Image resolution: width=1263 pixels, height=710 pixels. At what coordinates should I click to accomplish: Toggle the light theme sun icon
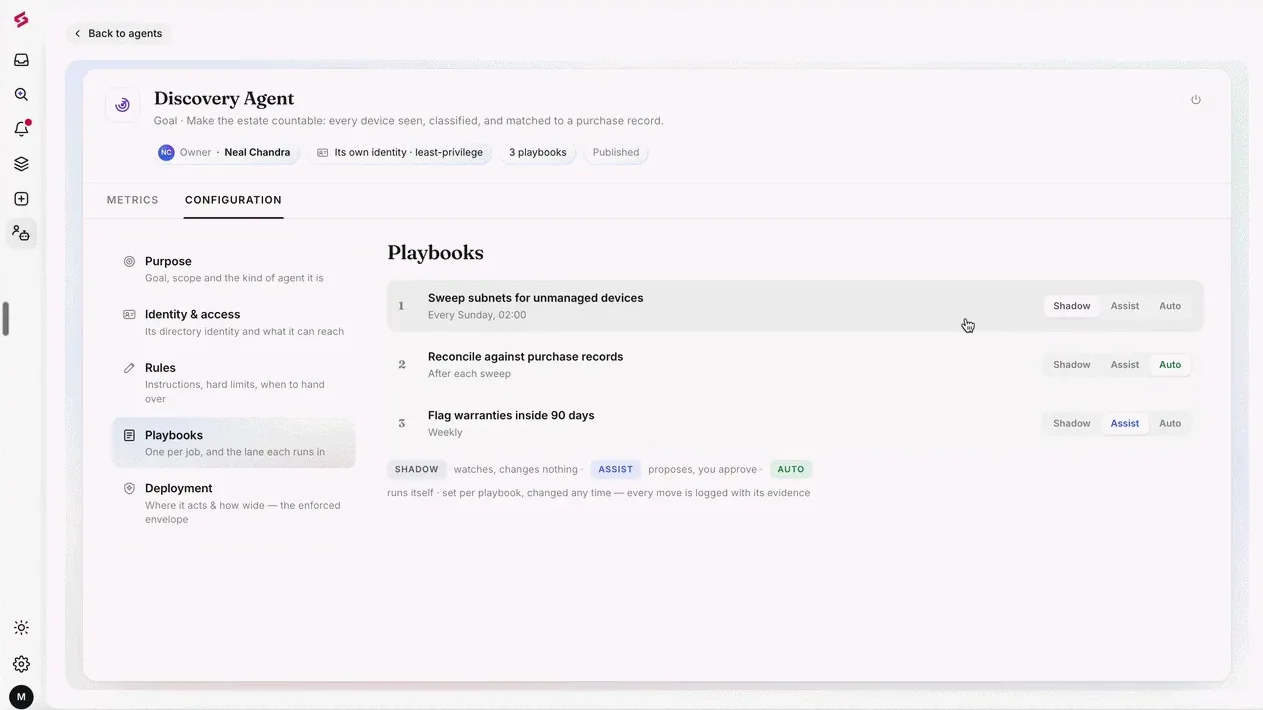click(21, 628)
